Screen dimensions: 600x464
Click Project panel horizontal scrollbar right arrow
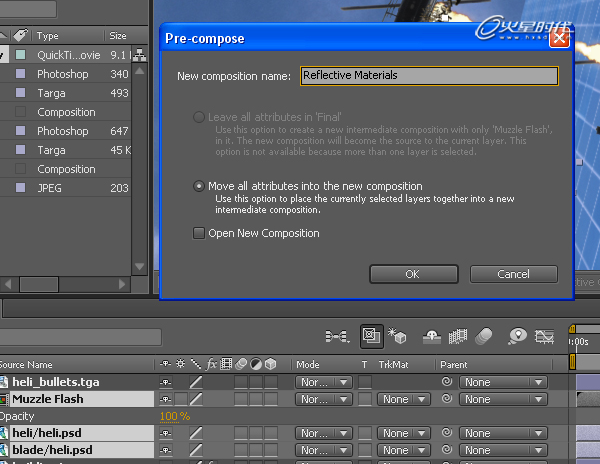(122, 284)
